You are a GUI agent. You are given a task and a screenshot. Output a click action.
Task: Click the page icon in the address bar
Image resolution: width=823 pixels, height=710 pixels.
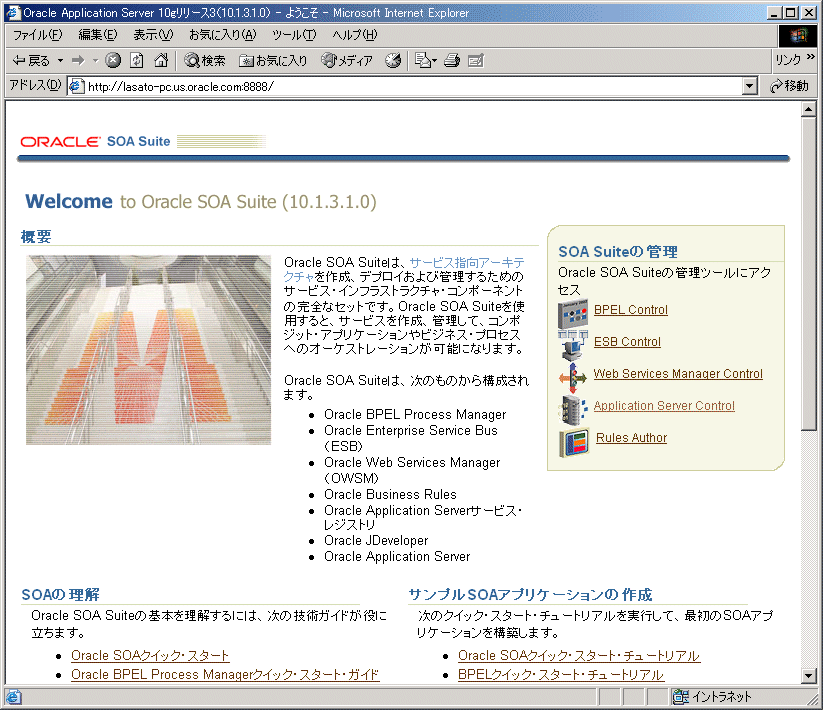pos(77,87)
